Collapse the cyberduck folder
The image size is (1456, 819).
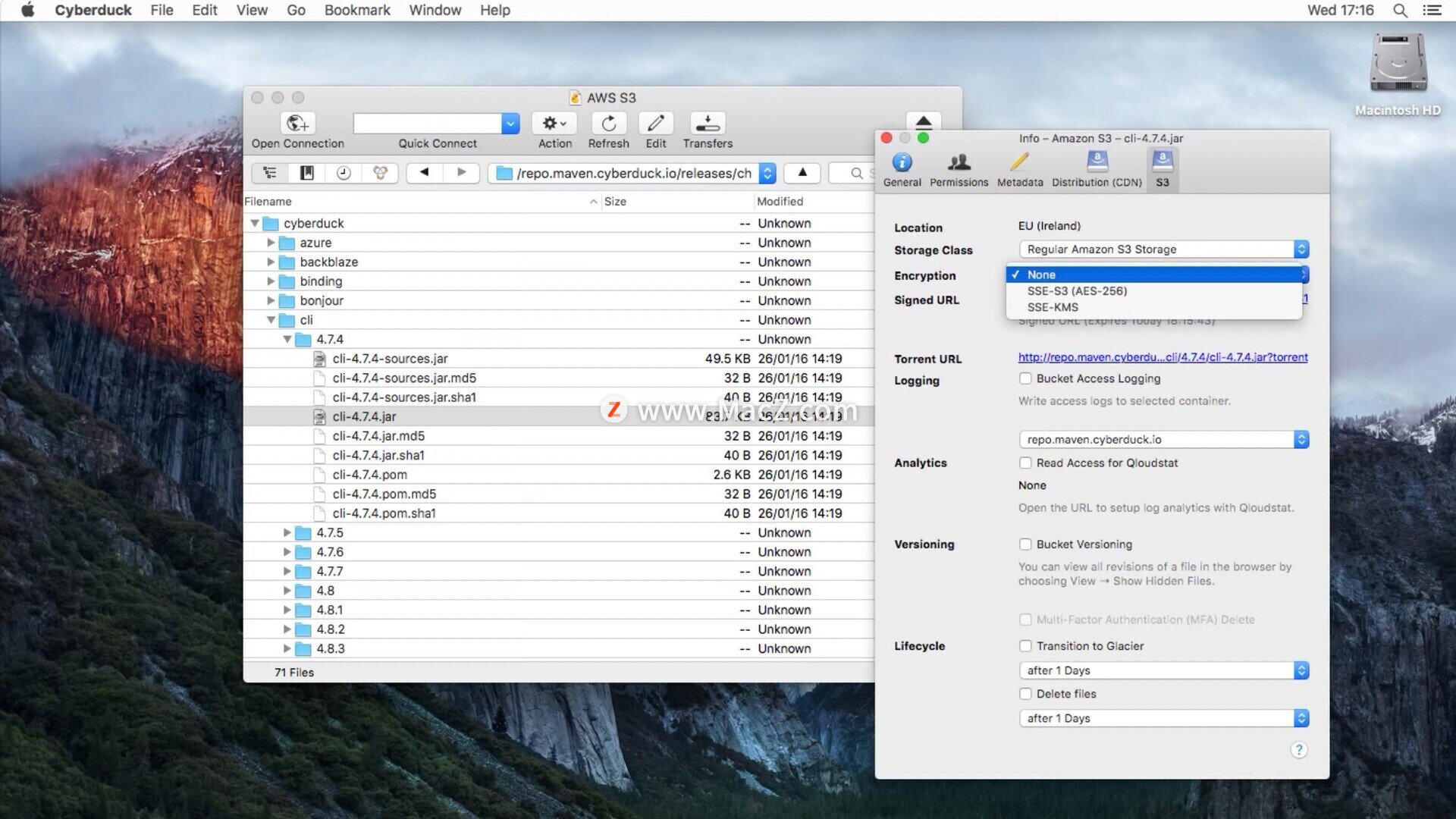(255, 224)
